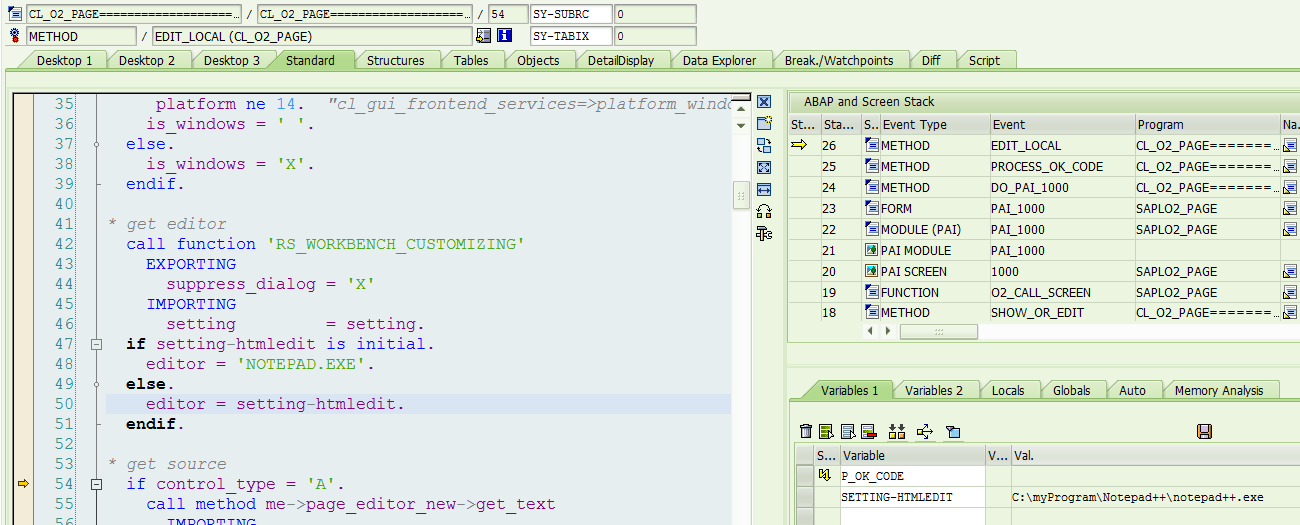
Task: Select the PAI_1000 FORM stack row
Action: (1043, 209)
